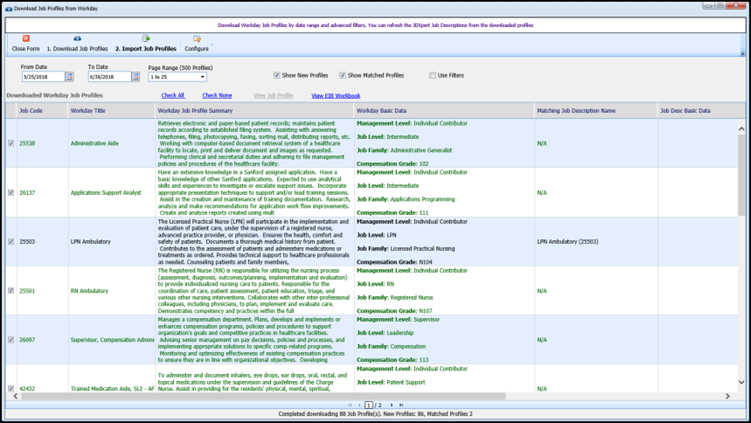The image size is (751, 423).
Task: Click the From Date input field
Action: coord(43,77)
